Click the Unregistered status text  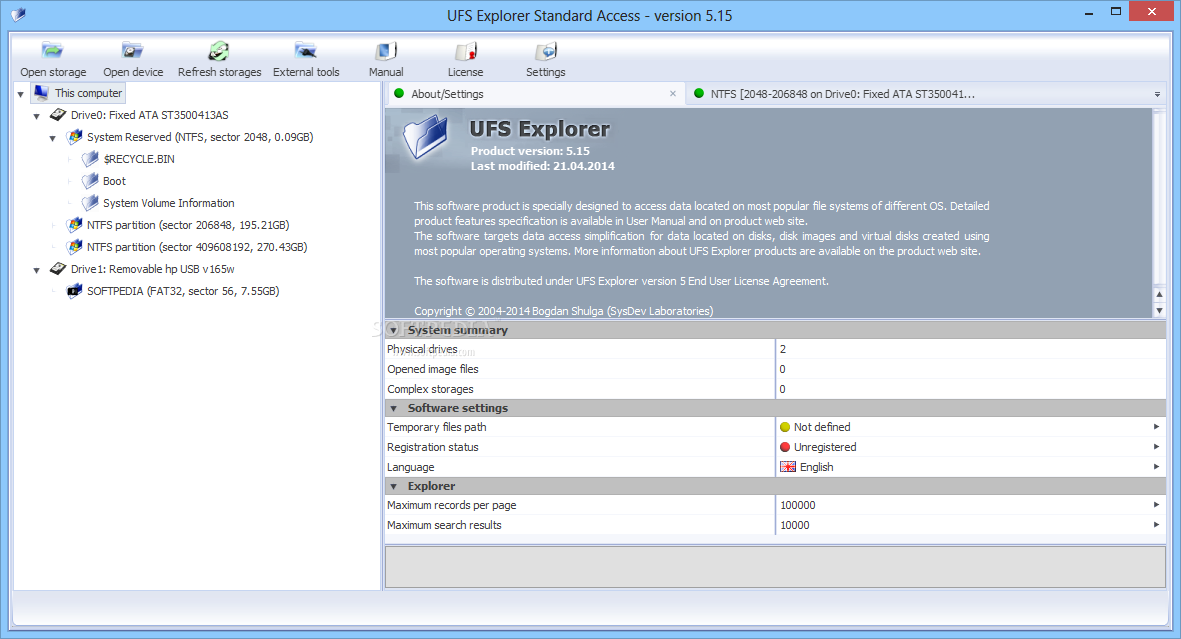(825, 447)
